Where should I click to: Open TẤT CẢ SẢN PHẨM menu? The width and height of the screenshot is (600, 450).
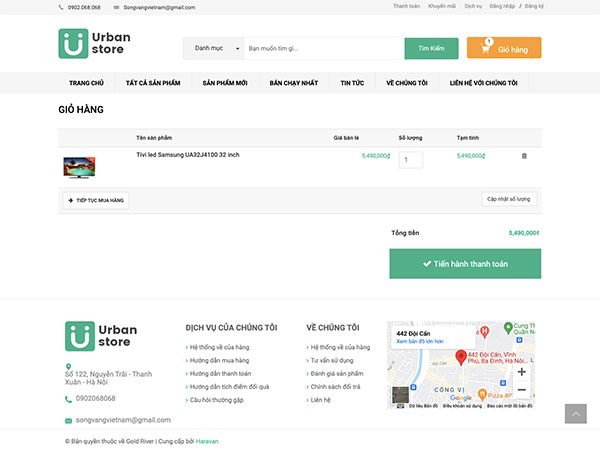(153, 83)
